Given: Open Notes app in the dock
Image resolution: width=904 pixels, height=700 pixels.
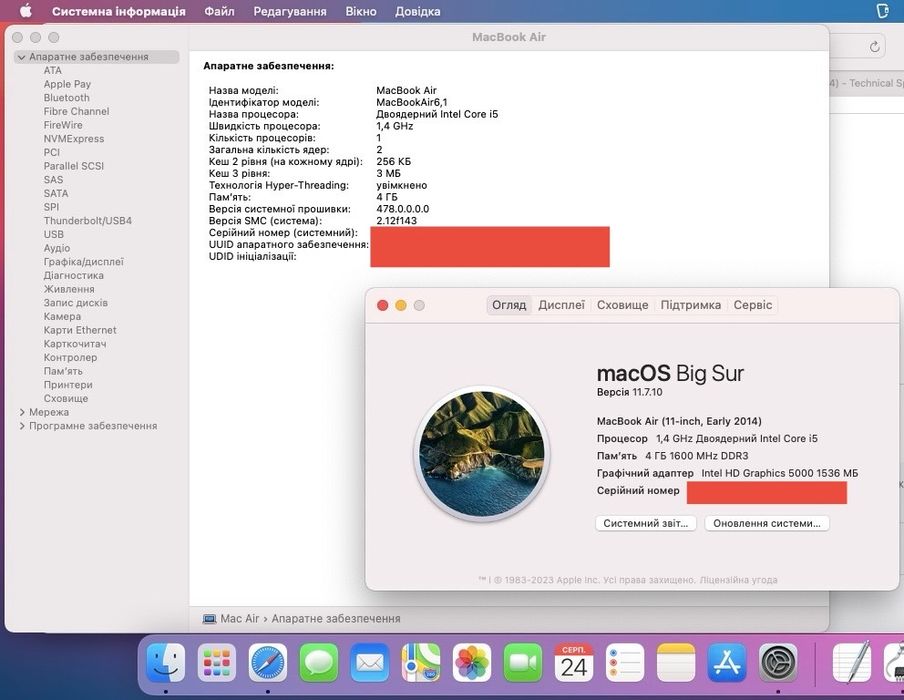Looking at the screenshot, I should [676, 663].
